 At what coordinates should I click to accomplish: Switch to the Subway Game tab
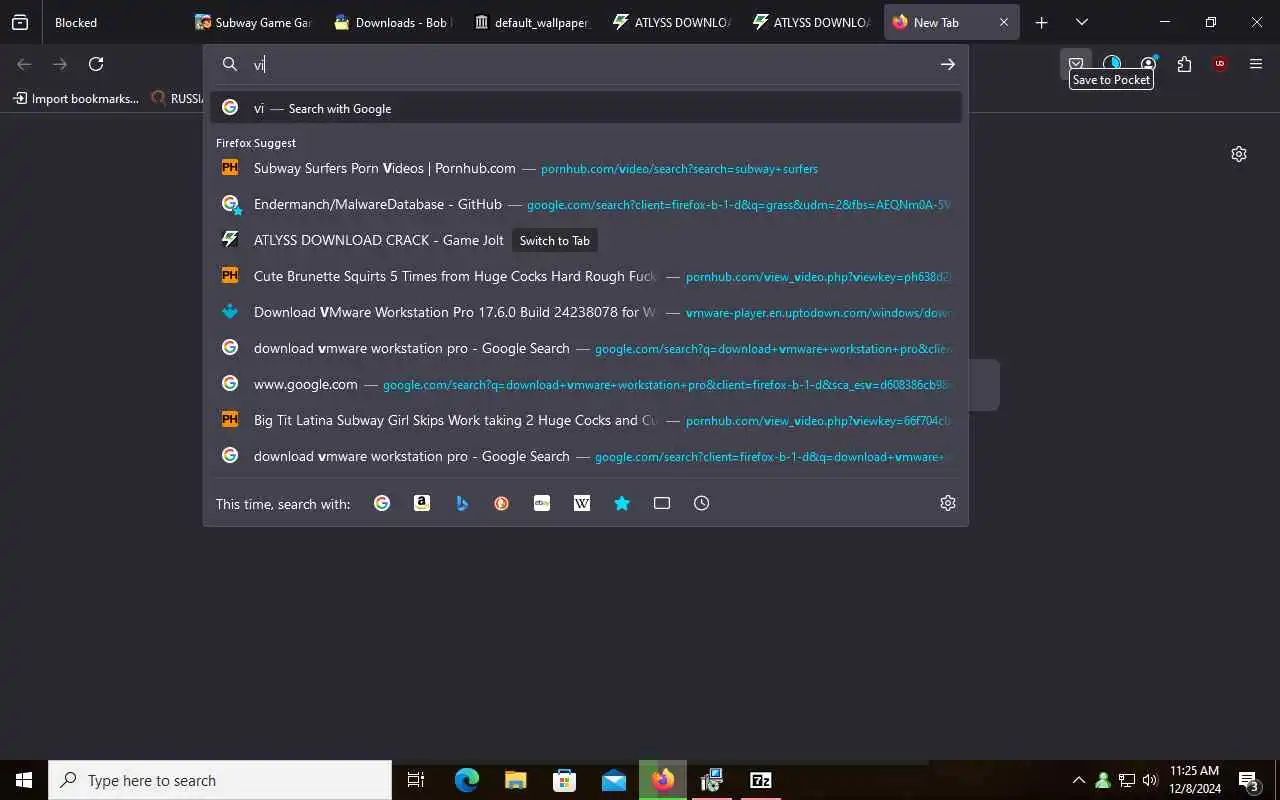tap(253, 22)
